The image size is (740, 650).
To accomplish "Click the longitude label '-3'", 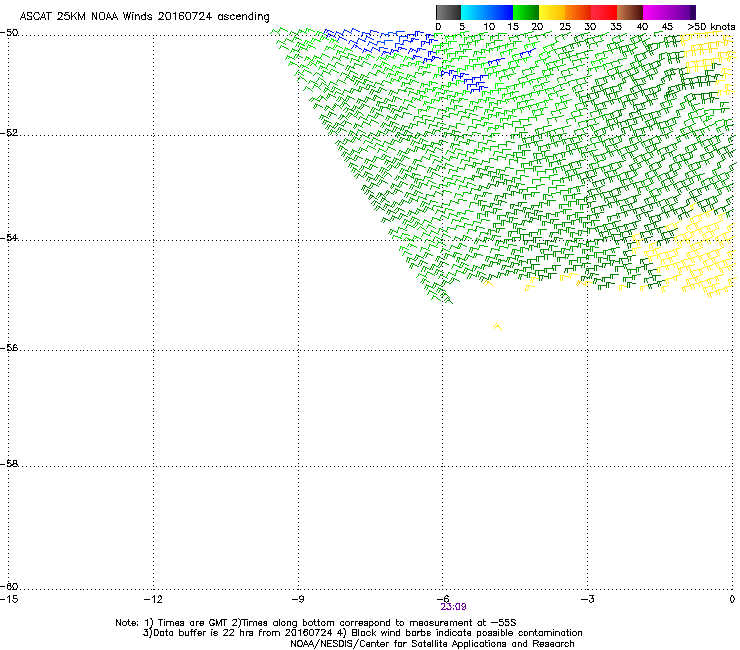I will (x=587, y=599).
